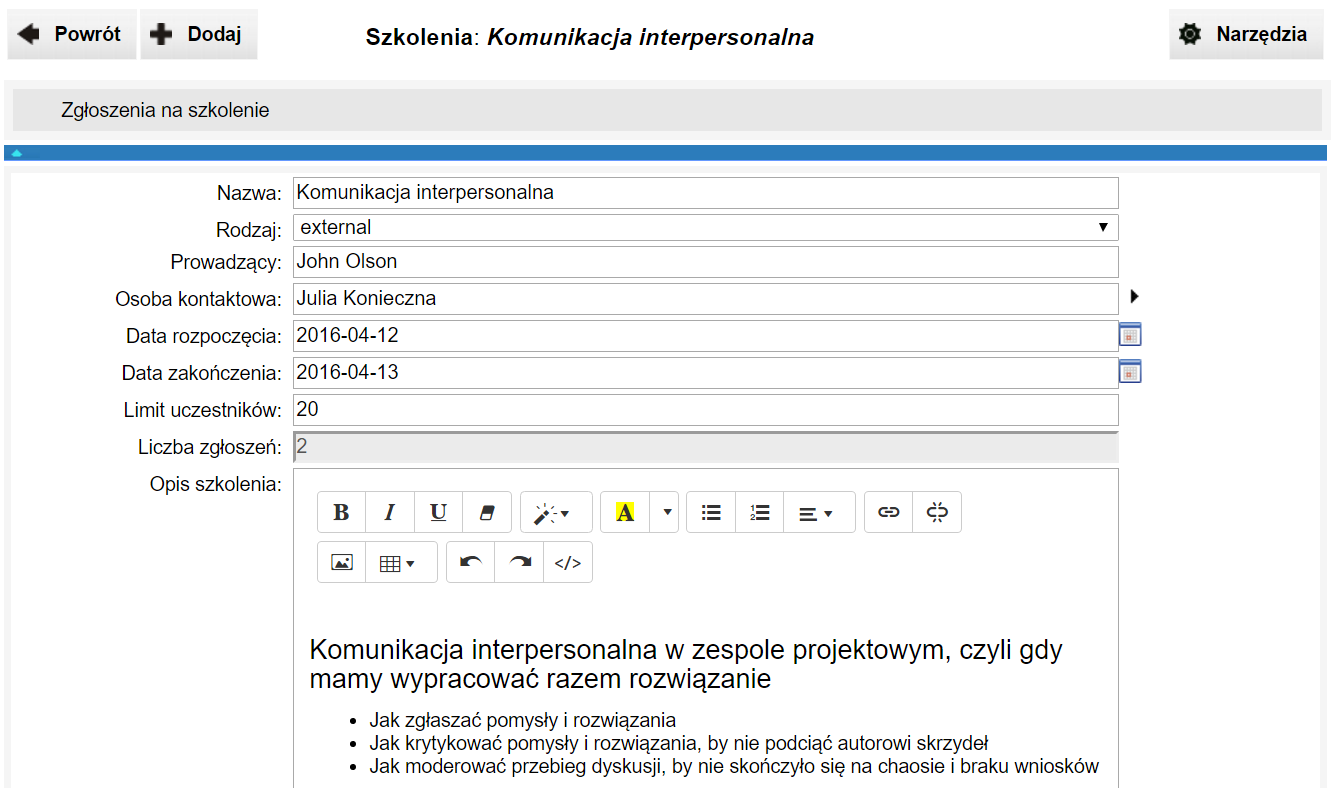Apply italic formatting in editor
The image size is (1333, 788).
(x=390, y=512)
